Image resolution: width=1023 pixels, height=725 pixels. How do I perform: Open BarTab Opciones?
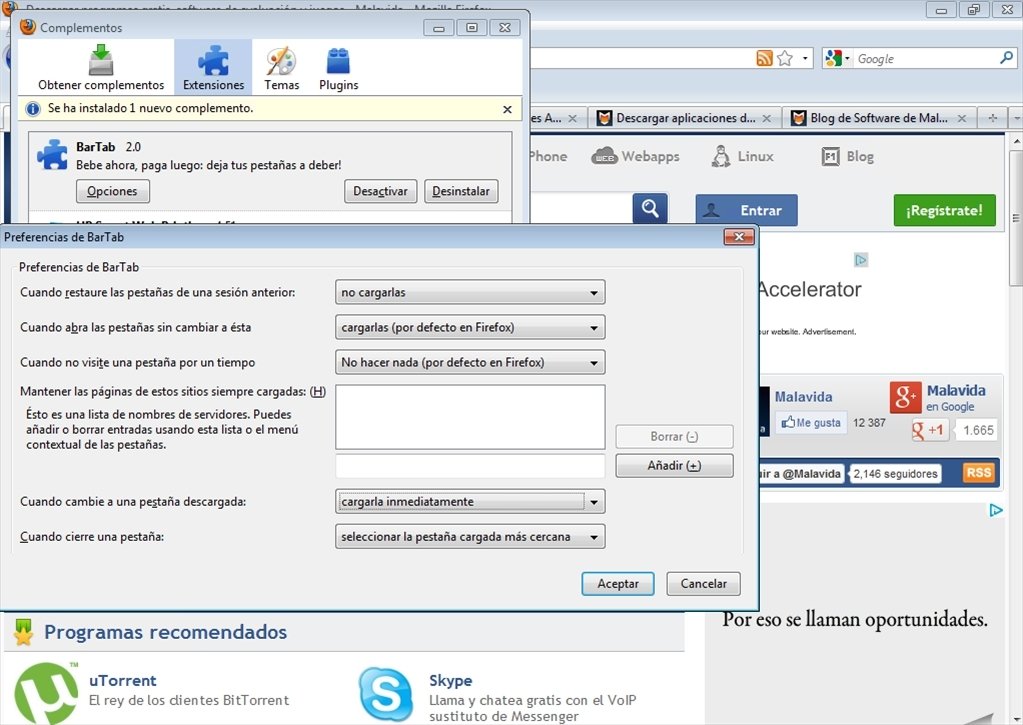coord(113,191)
